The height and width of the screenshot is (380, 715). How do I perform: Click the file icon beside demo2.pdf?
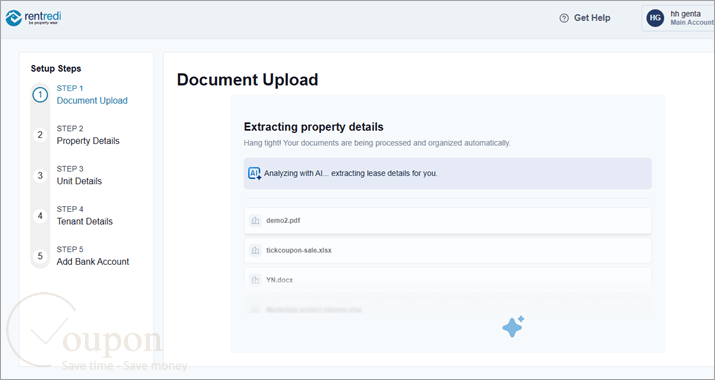coord(255,221)
